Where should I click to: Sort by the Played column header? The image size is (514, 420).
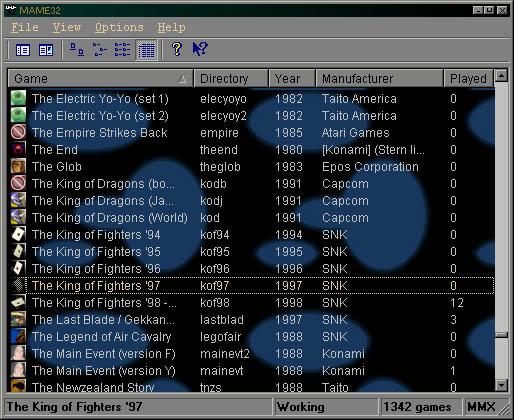[469, 79]
